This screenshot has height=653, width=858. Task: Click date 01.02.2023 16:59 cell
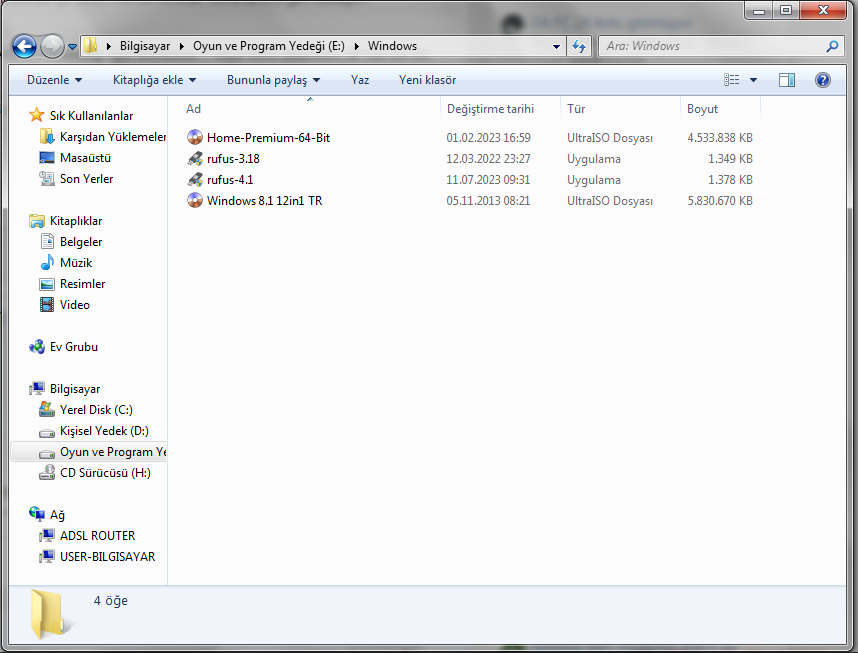point(488,138)
